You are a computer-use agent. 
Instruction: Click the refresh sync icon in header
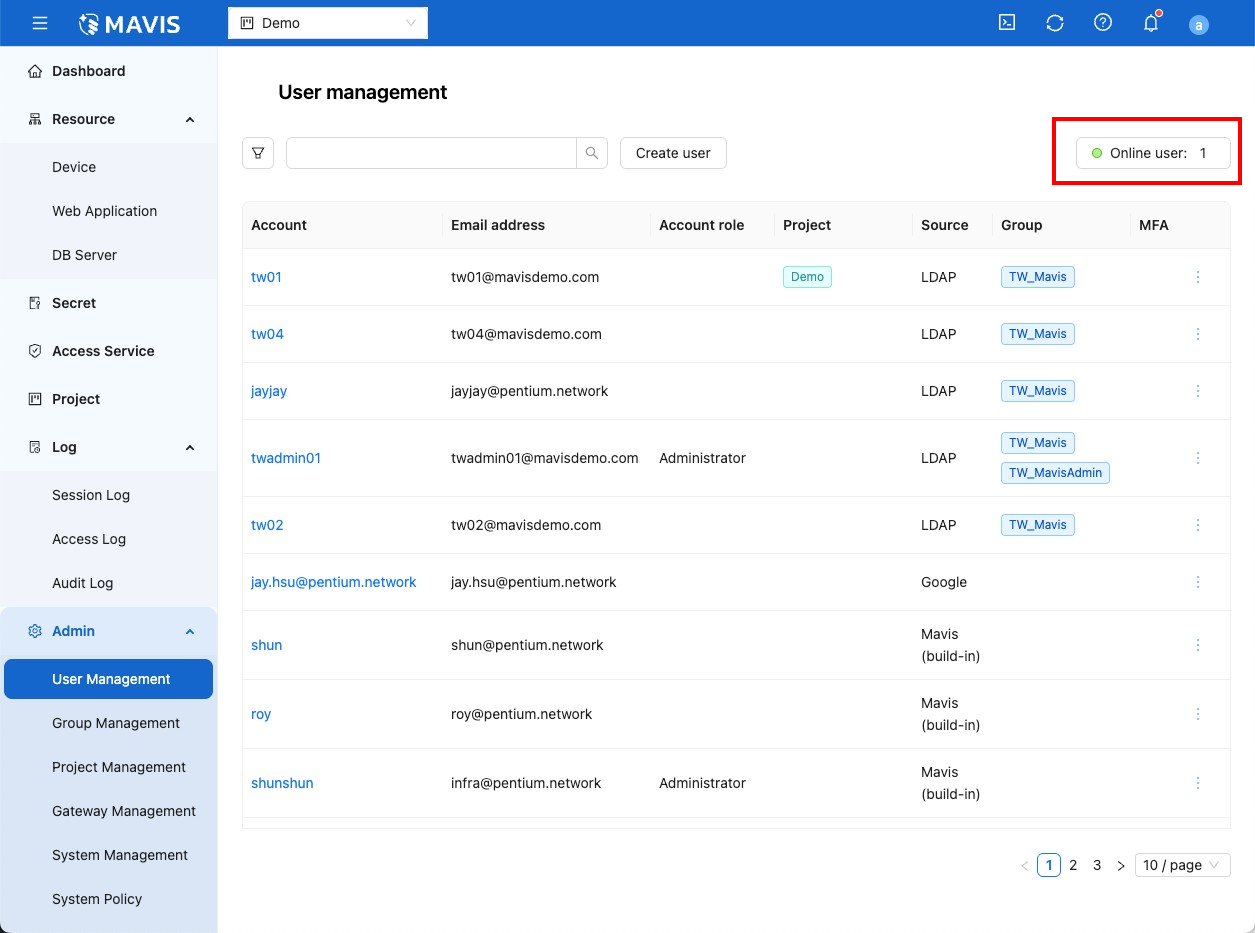point(1055,23)
